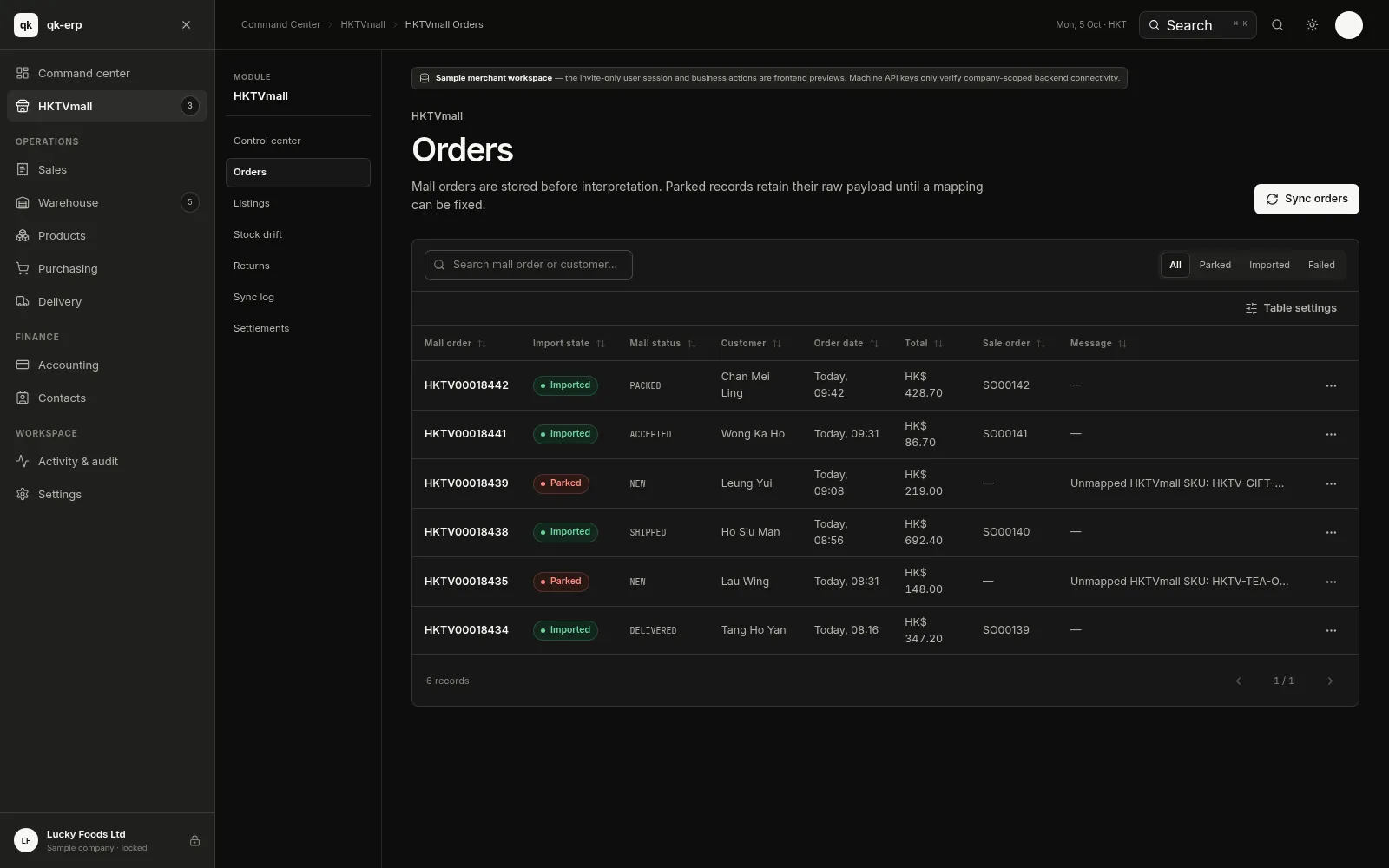Screen dimensions: 1389x868
Task: Open Warehouse in the sidebar
Action: coord(107,202)
